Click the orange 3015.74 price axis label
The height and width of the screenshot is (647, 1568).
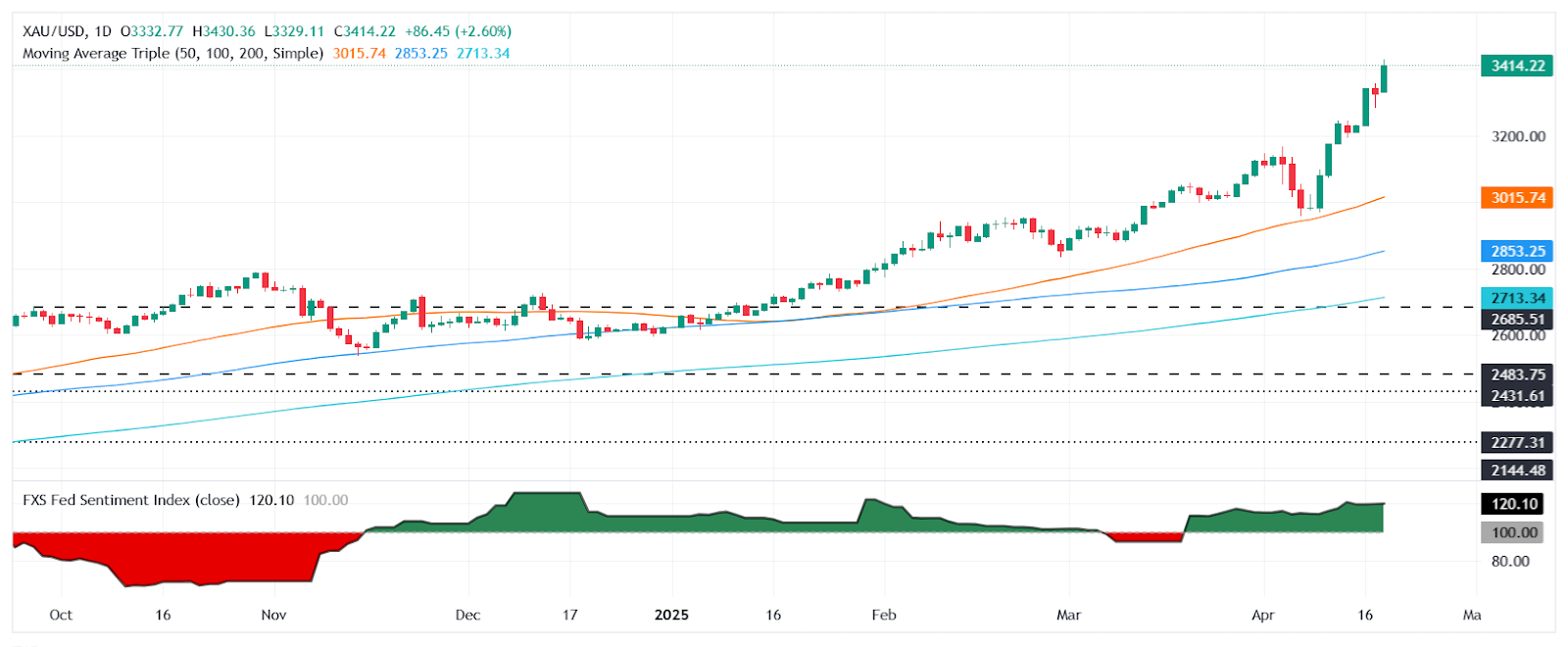(x=1517, y=197)
